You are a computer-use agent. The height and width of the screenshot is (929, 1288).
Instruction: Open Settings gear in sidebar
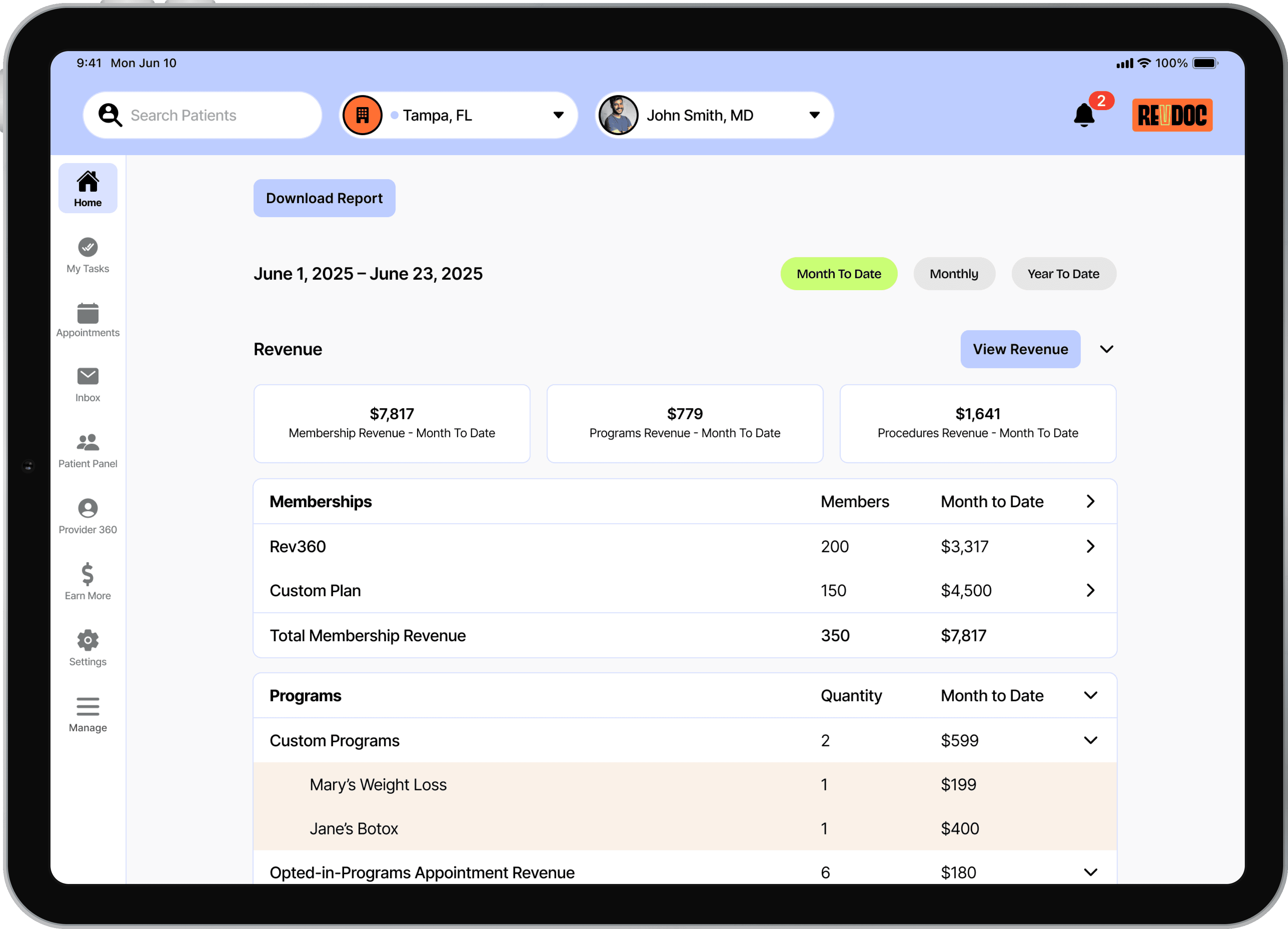87,641
